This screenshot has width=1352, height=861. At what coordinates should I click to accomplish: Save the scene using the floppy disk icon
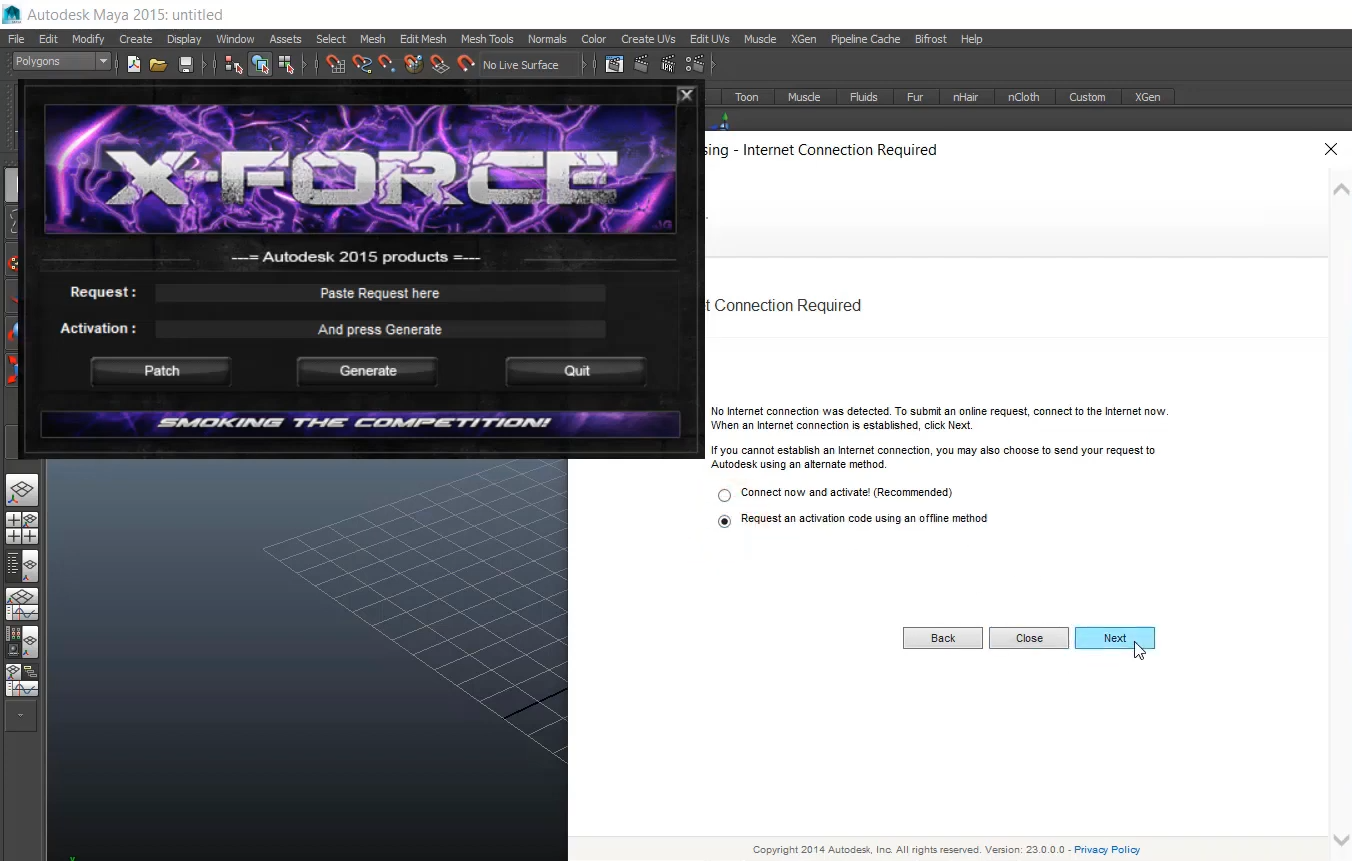pos(185,65)
